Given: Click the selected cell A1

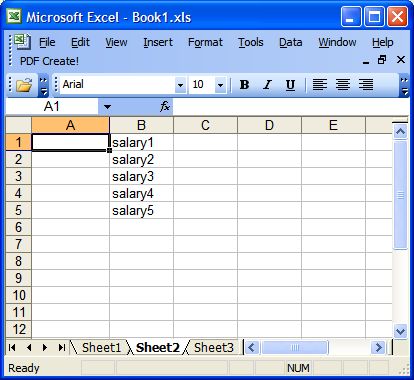Looking at the screenshot, I should 70,142.
